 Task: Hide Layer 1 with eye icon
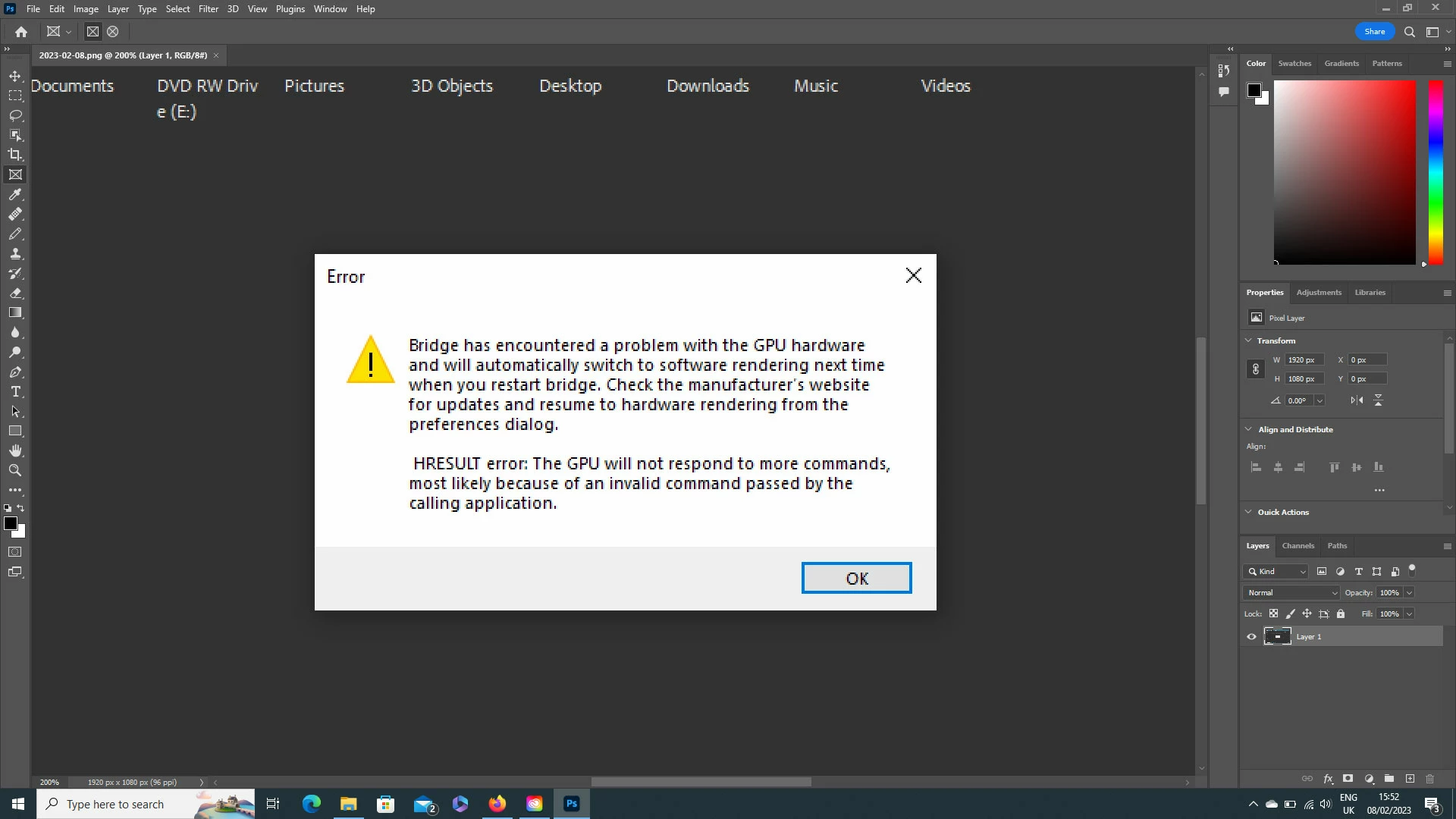click(x=1252, y=637)
